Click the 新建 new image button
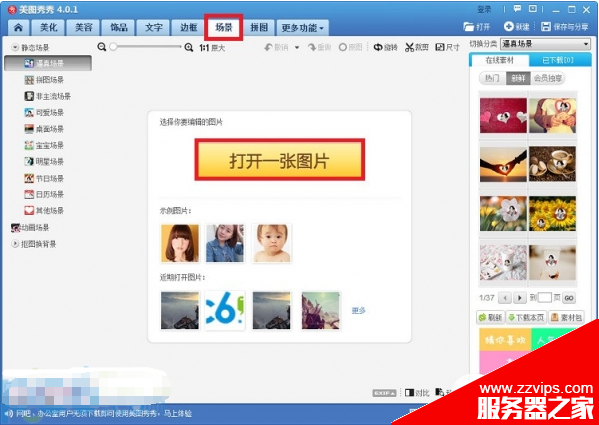This screenshot has height=425, width=599. click(x=516, y=27)
